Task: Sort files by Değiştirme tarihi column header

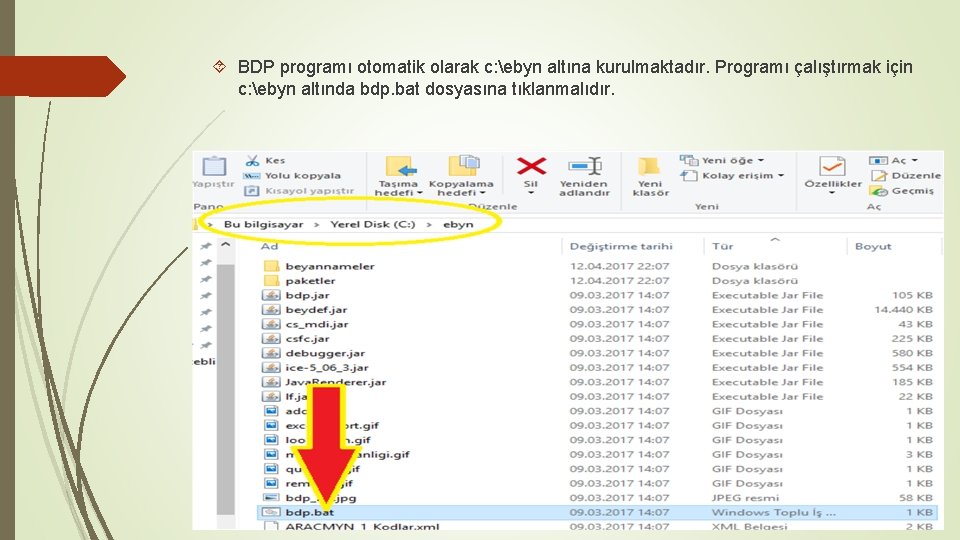Action: 621,246
